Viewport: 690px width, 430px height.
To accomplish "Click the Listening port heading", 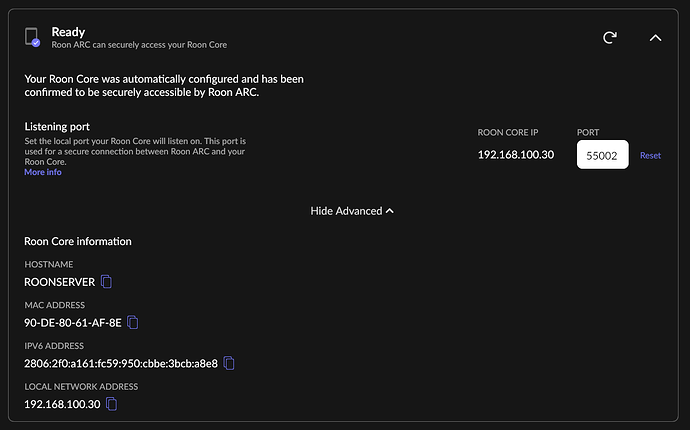I will pyautogui.click(x=57, y=127).
